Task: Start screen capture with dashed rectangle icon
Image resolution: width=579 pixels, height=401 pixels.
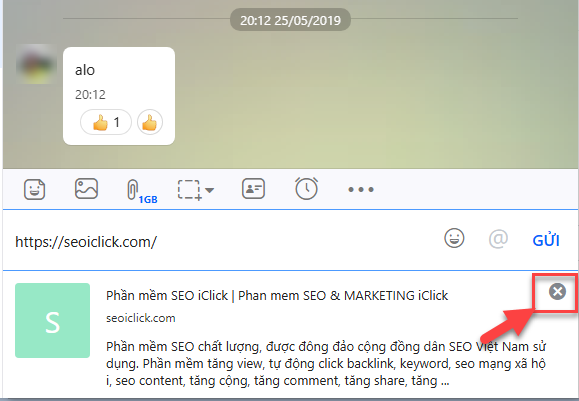Action: (x=189, y=190)
